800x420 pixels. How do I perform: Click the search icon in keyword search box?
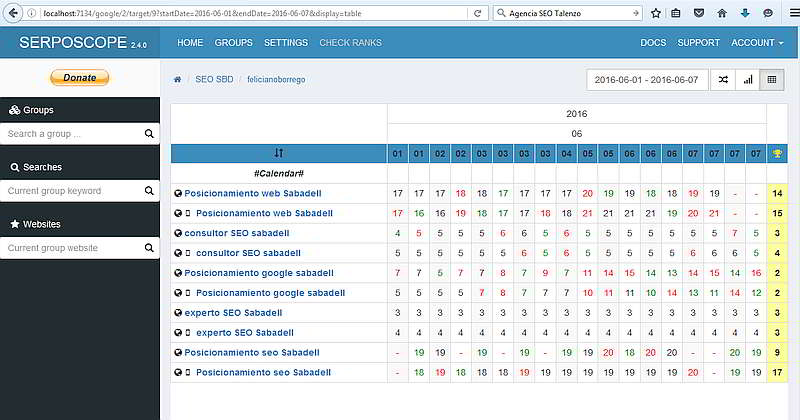[x=149, y=191]
